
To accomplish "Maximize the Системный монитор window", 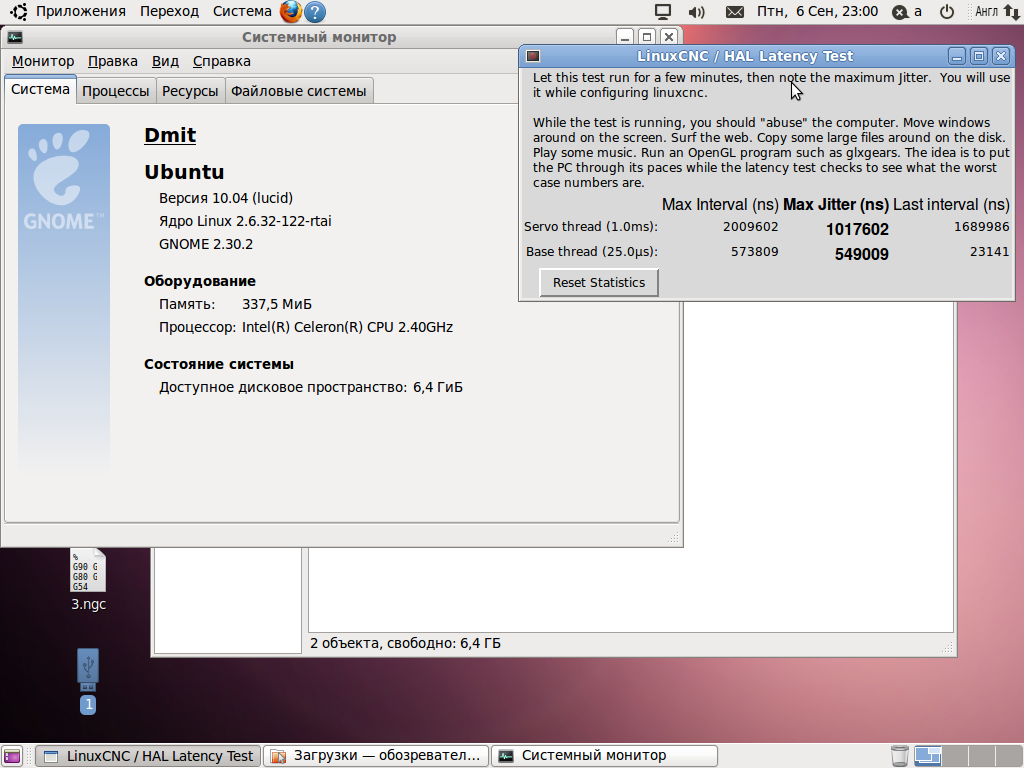I will (647, 37).
